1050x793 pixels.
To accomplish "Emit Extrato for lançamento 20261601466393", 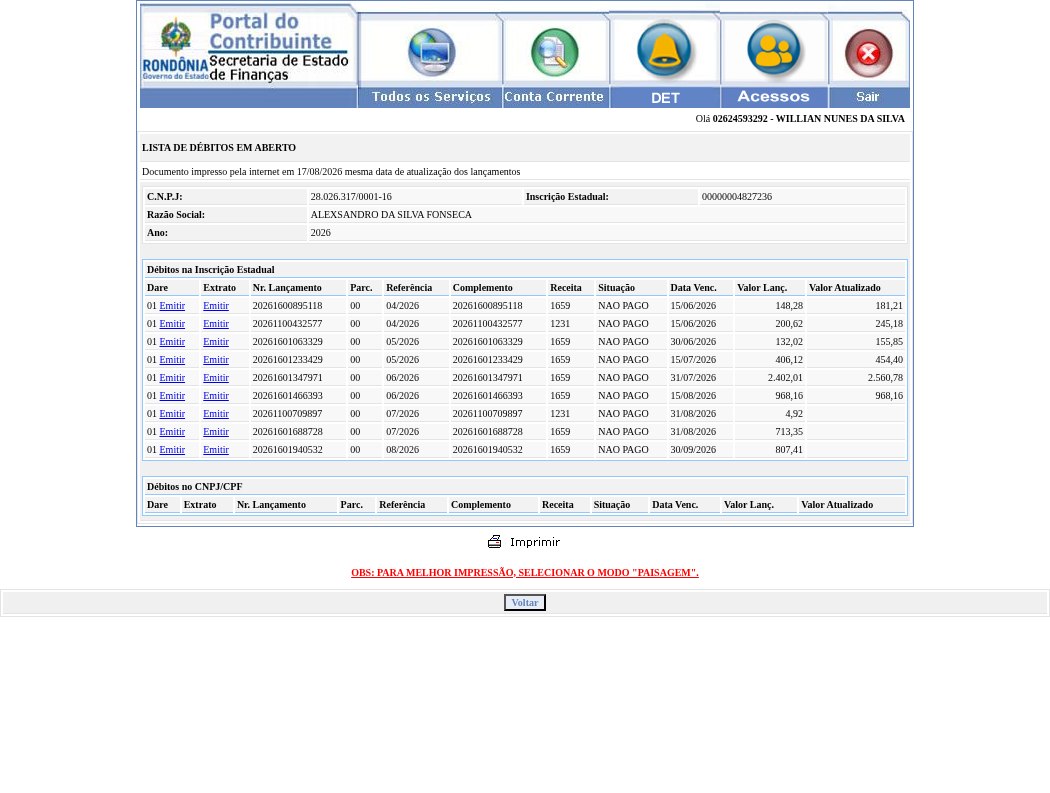I will point(216,396).
